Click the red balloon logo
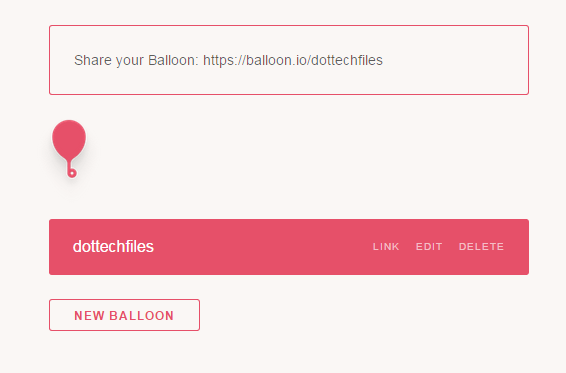The image size is (566, 373). pyautogui.click(x=69, y=149)
